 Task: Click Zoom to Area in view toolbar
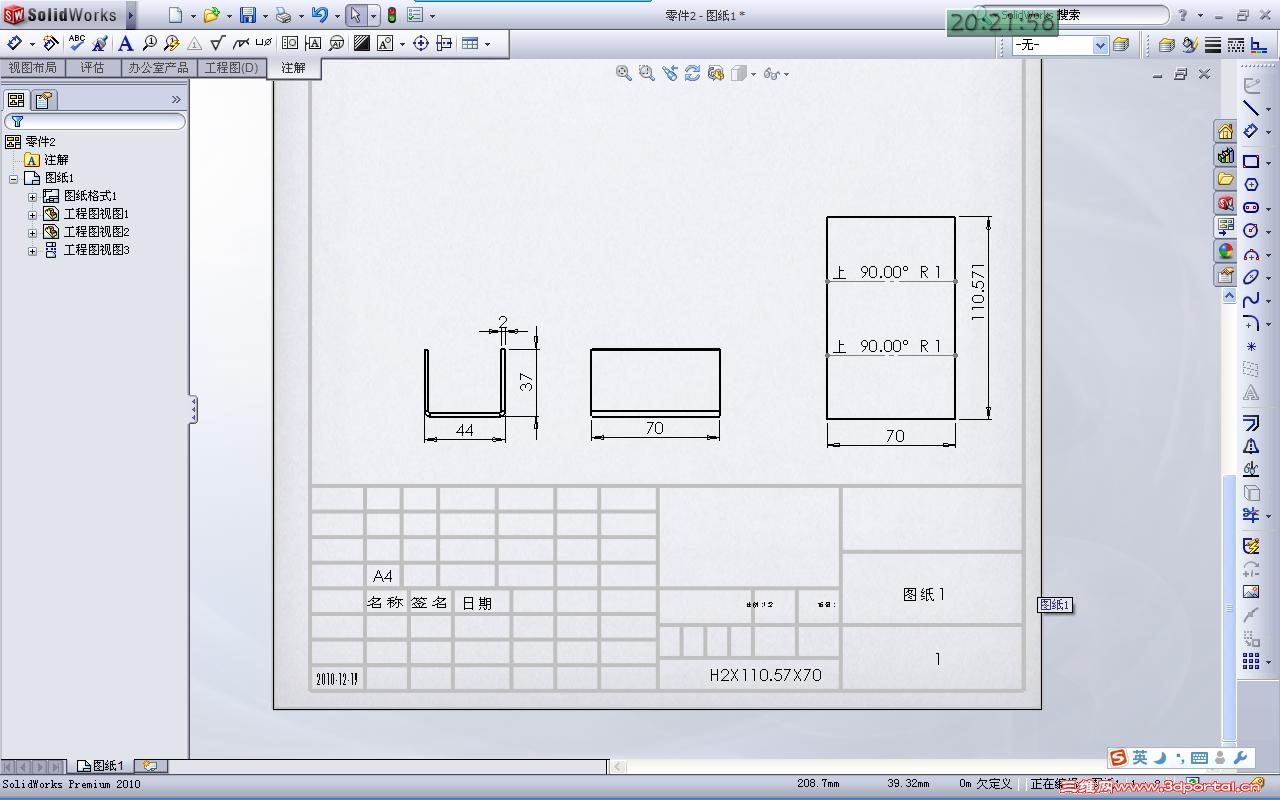pyautogui.click(x=647, y=73)
